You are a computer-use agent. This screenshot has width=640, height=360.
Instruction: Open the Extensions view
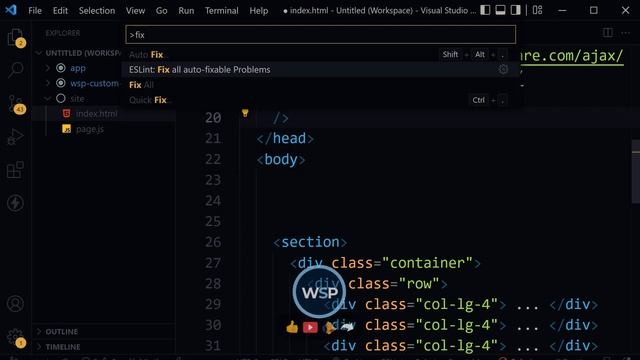click(16, 170)
